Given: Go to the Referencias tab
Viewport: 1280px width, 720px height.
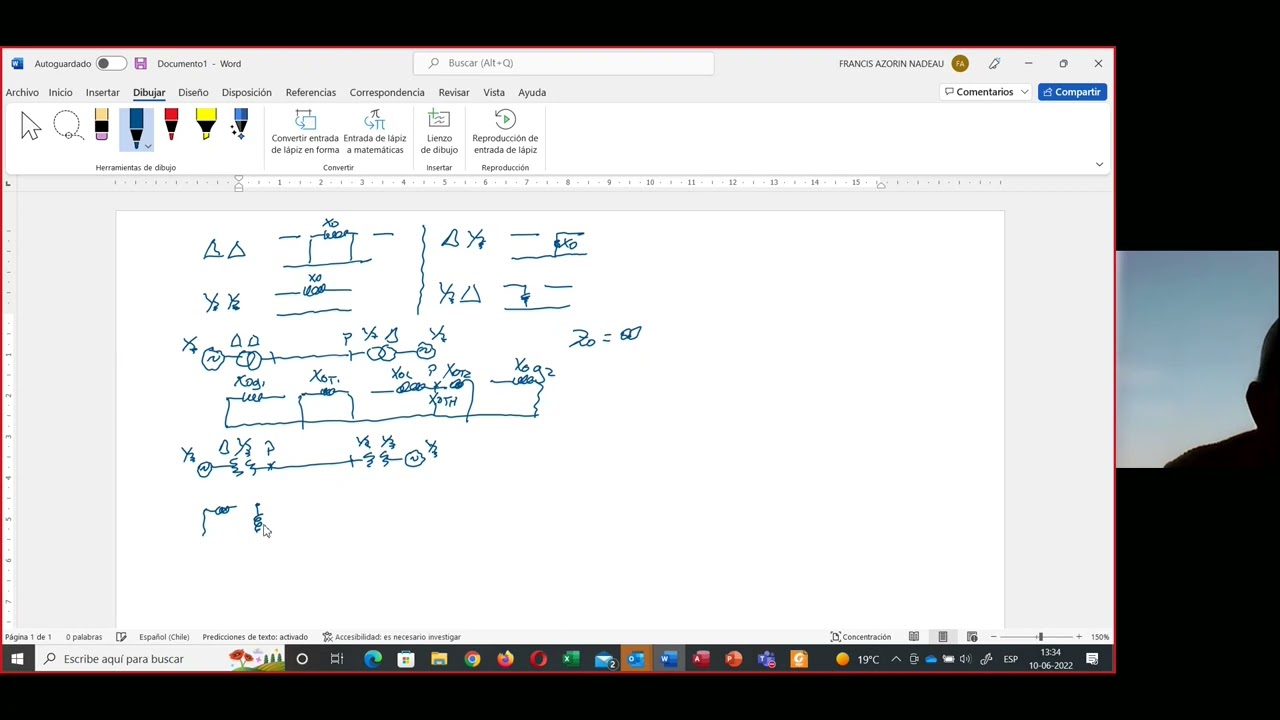Looking at the screenshot, I should 310,92.
